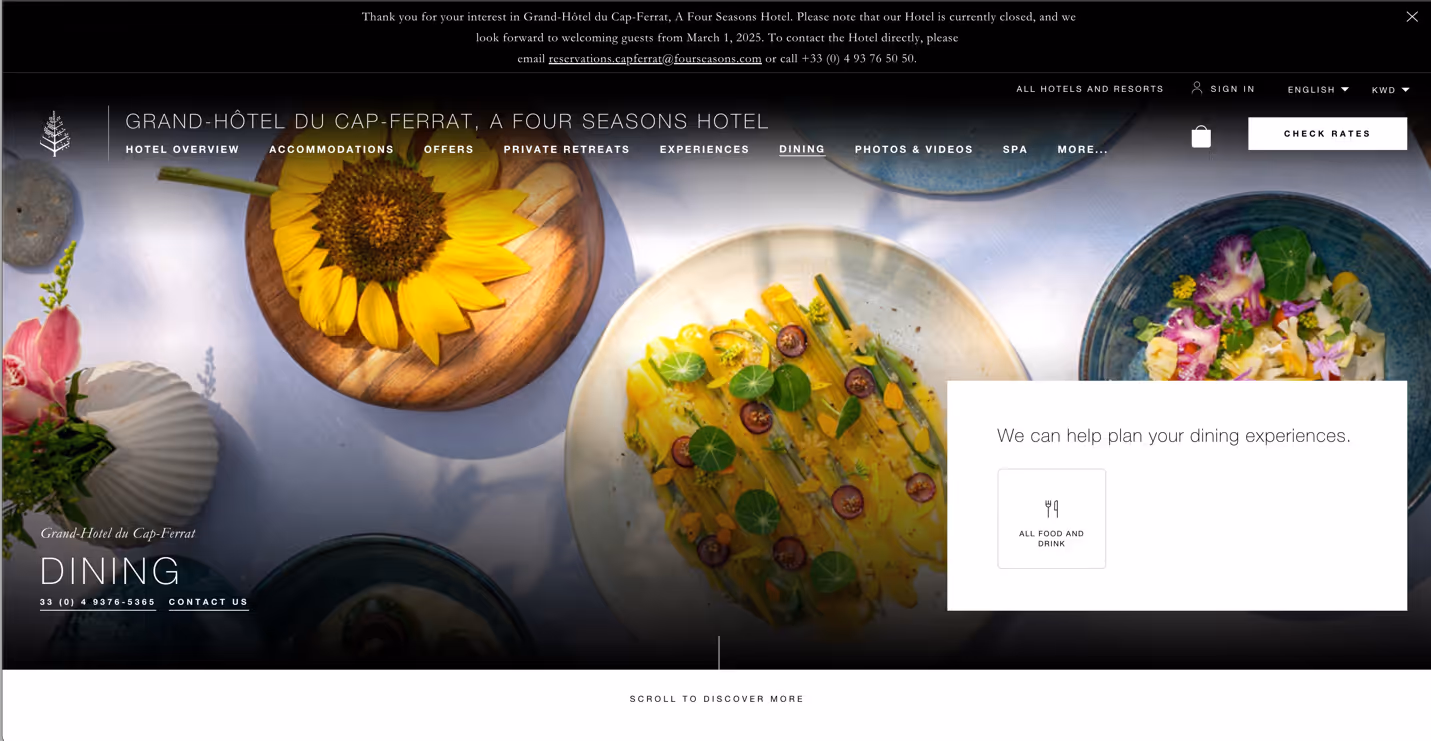Open the shopping bag icon
The image size is (1431, 741).
1201,136
